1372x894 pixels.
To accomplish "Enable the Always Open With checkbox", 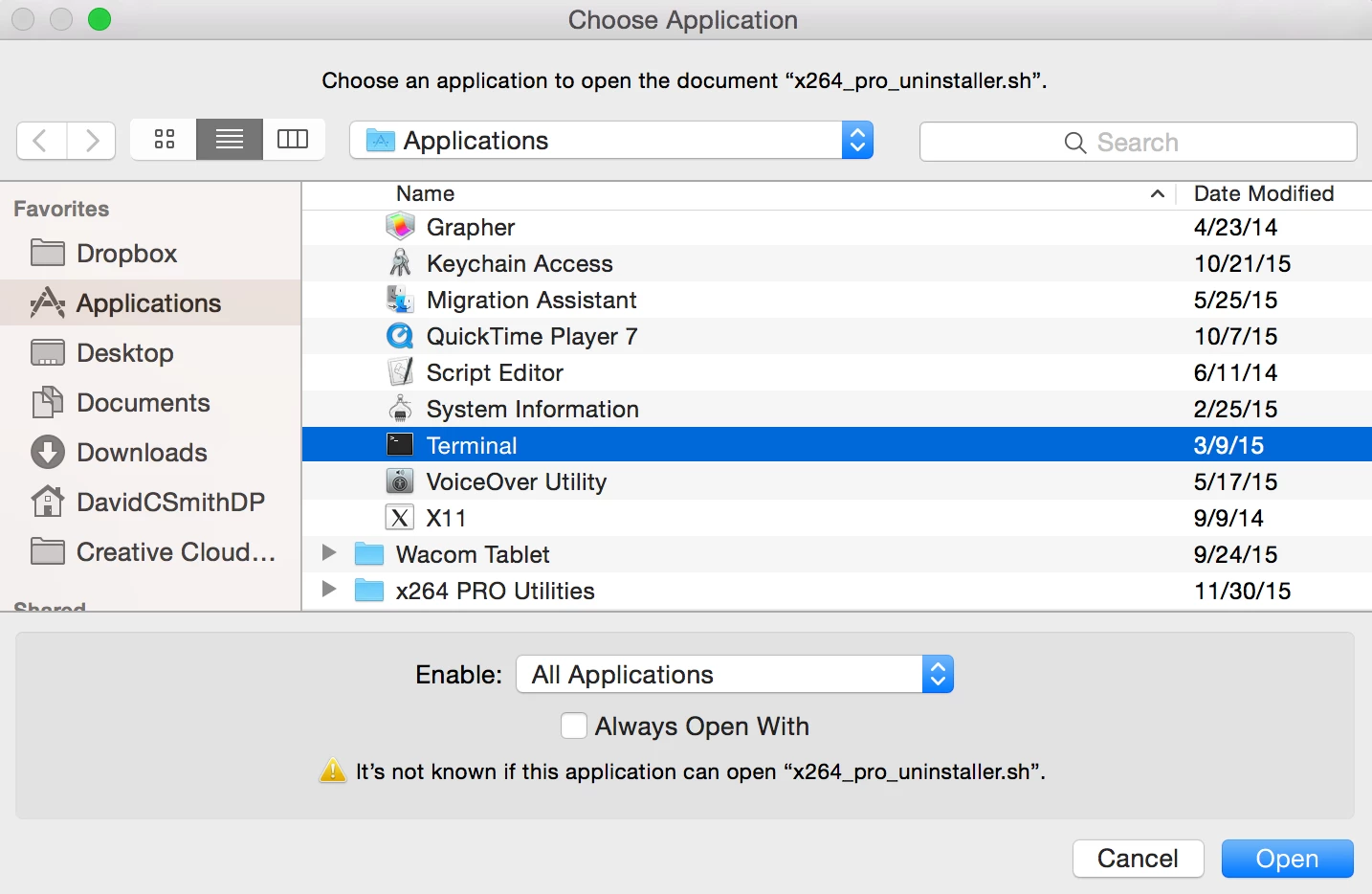I will [574, 726].
